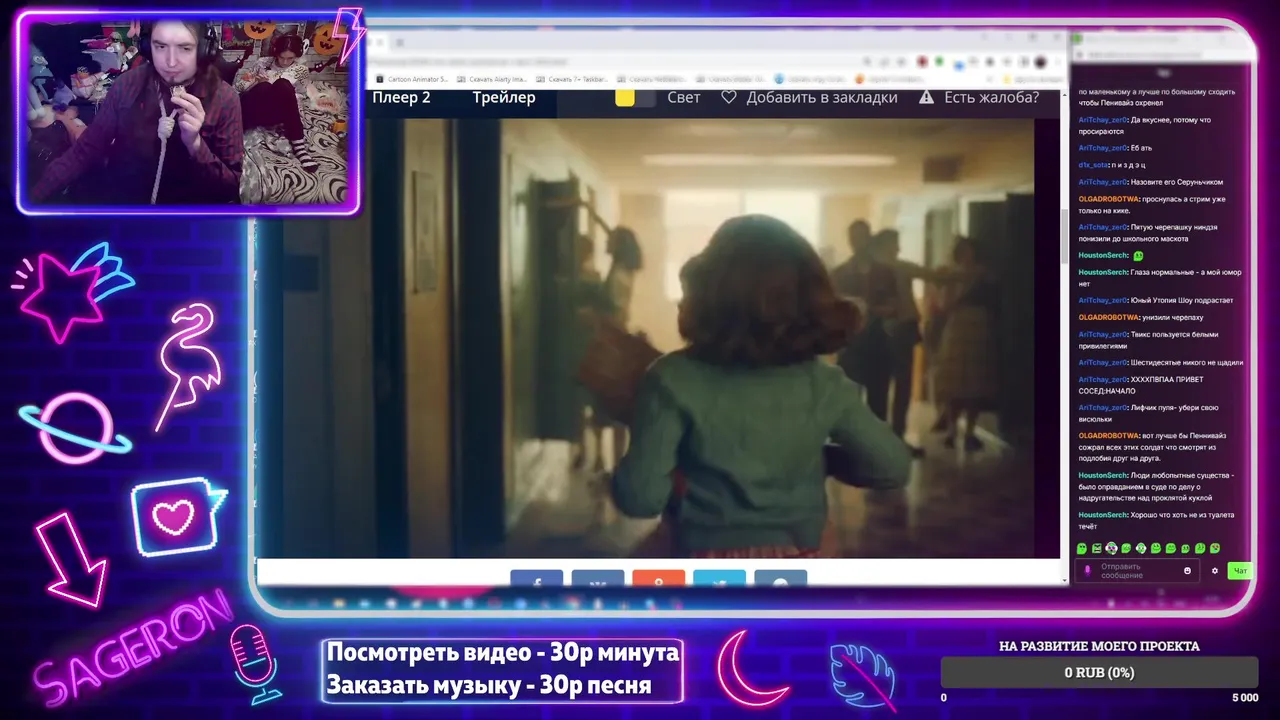This screenshot has width=1280, height=720.
Task: Click the green browser extension icon
Action: click(939, 61)
